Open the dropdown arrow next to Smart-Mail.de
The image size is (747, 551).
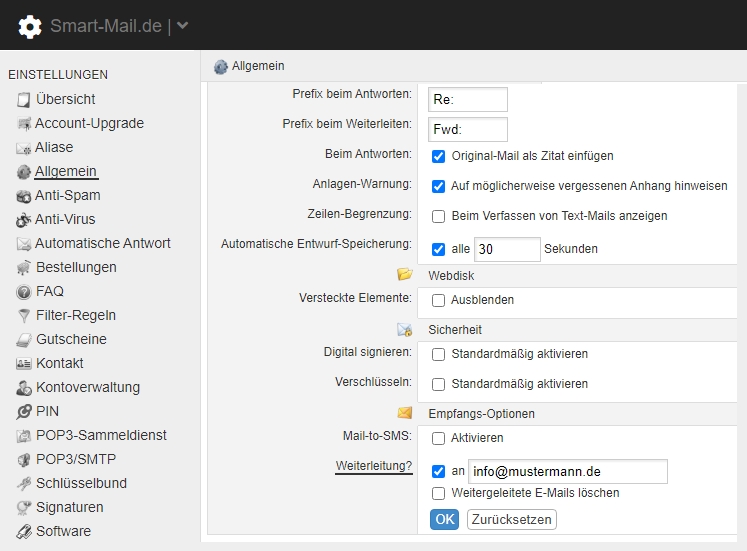pos(182,26)
